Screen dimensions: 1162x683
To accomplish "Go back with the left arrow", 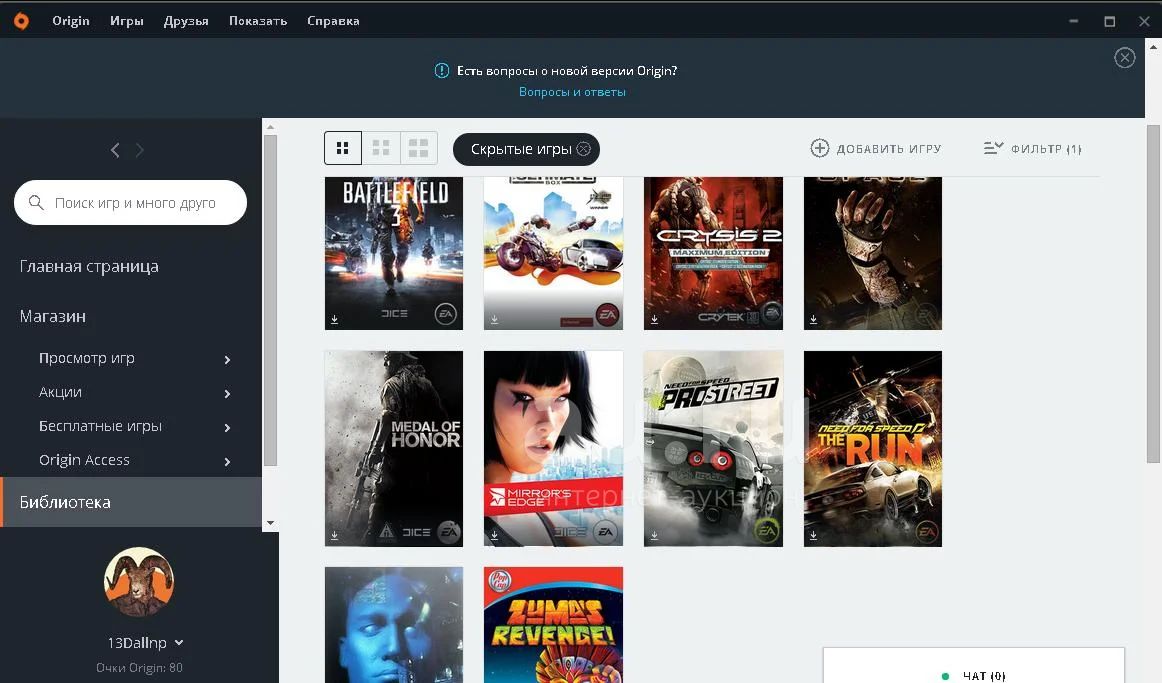I will tap(115, 150).
